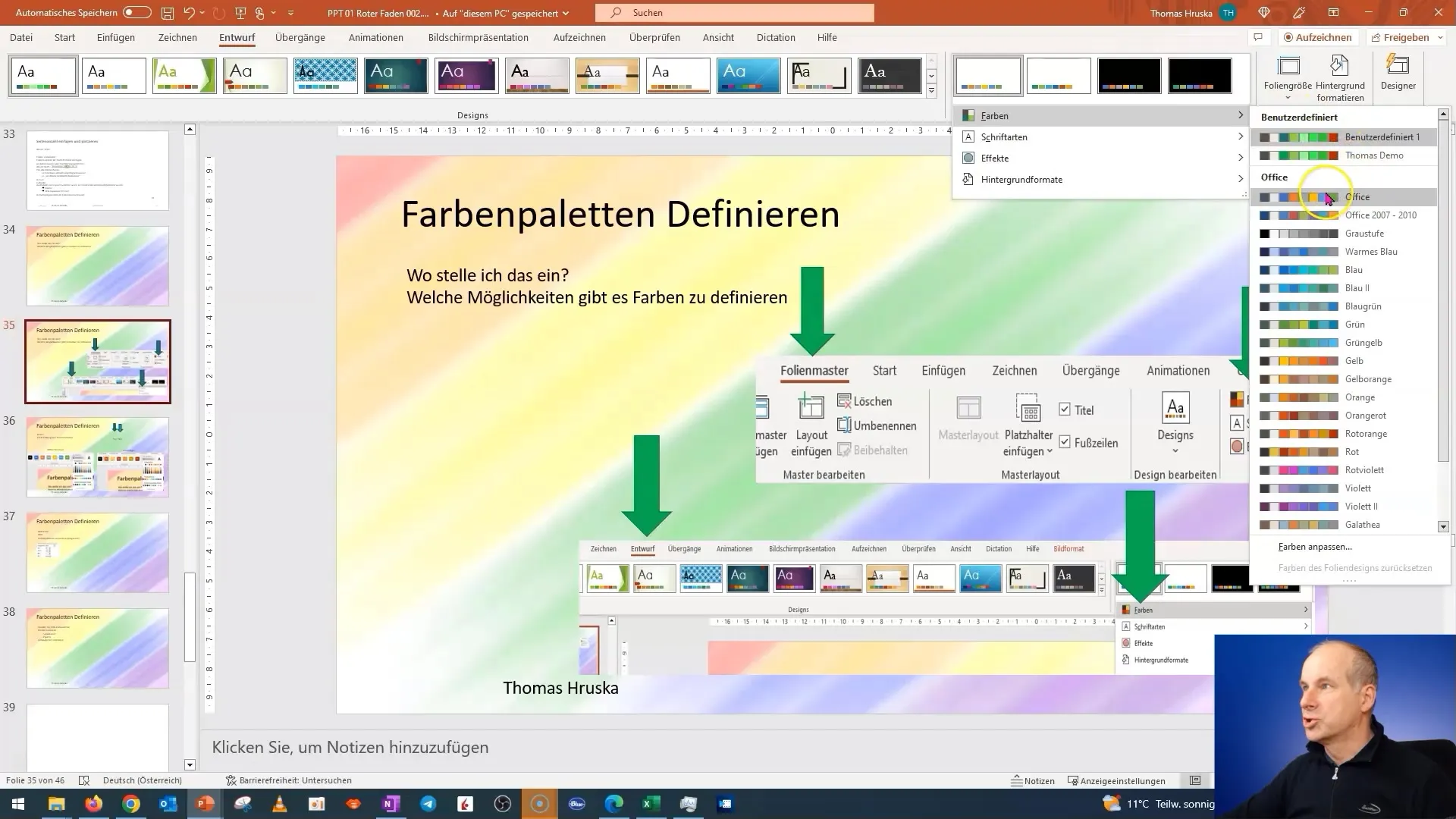
Task: Toggle Automatisches Speichern switch
Action: coord(137,13)
